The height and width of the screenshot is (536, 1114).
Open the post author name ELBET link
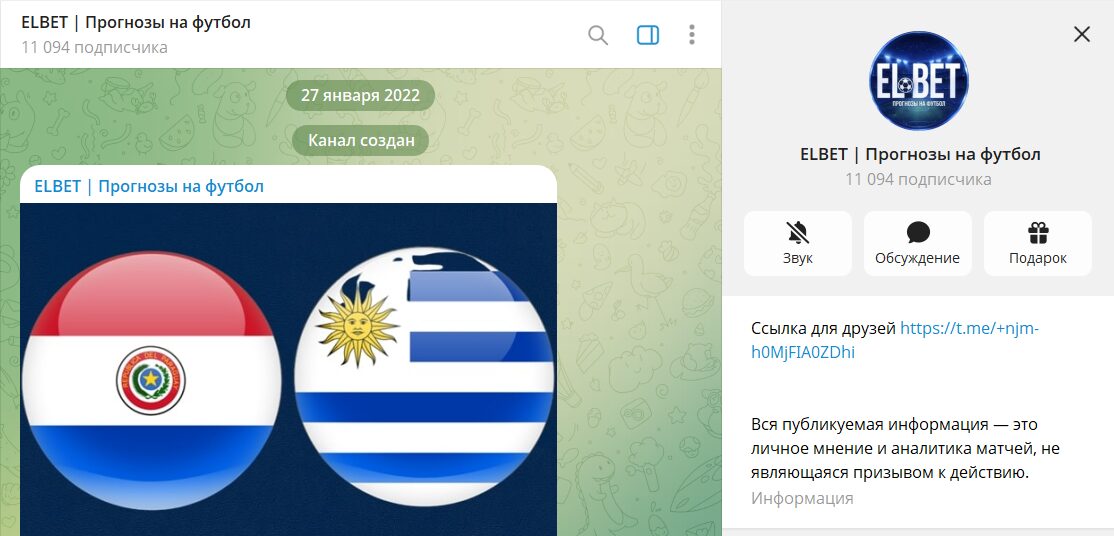(149, 186)
